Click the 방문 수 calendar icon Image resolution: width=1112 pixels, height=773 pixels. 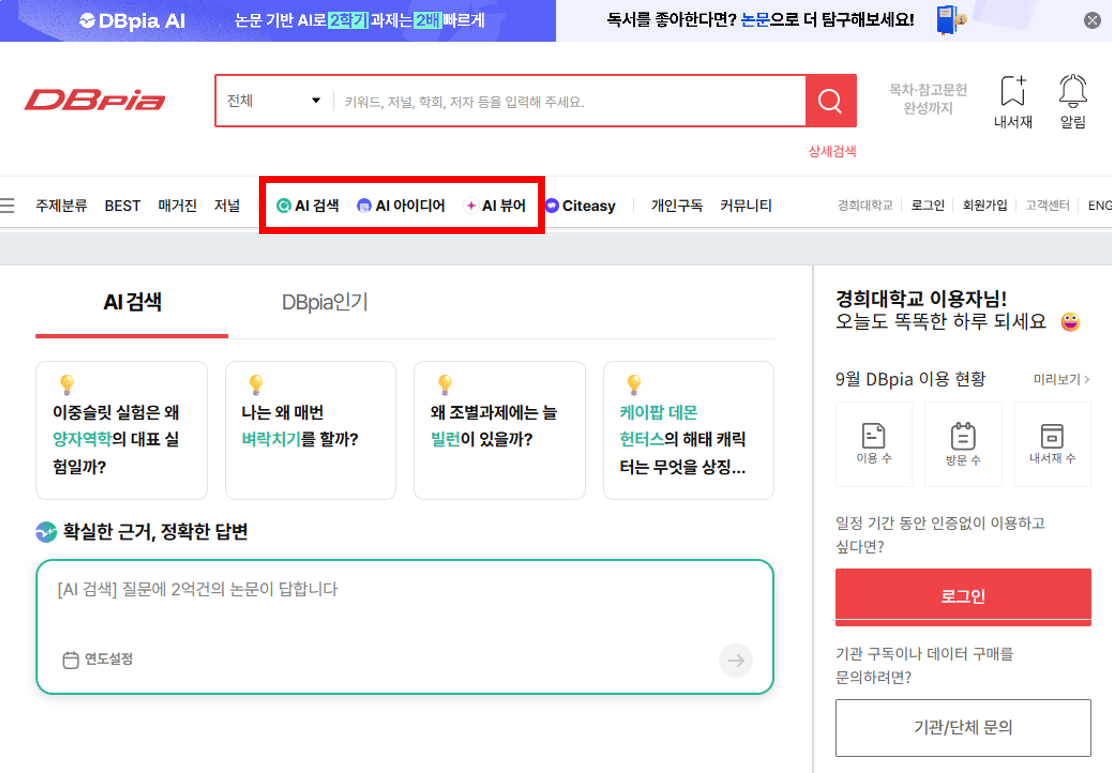963,436
